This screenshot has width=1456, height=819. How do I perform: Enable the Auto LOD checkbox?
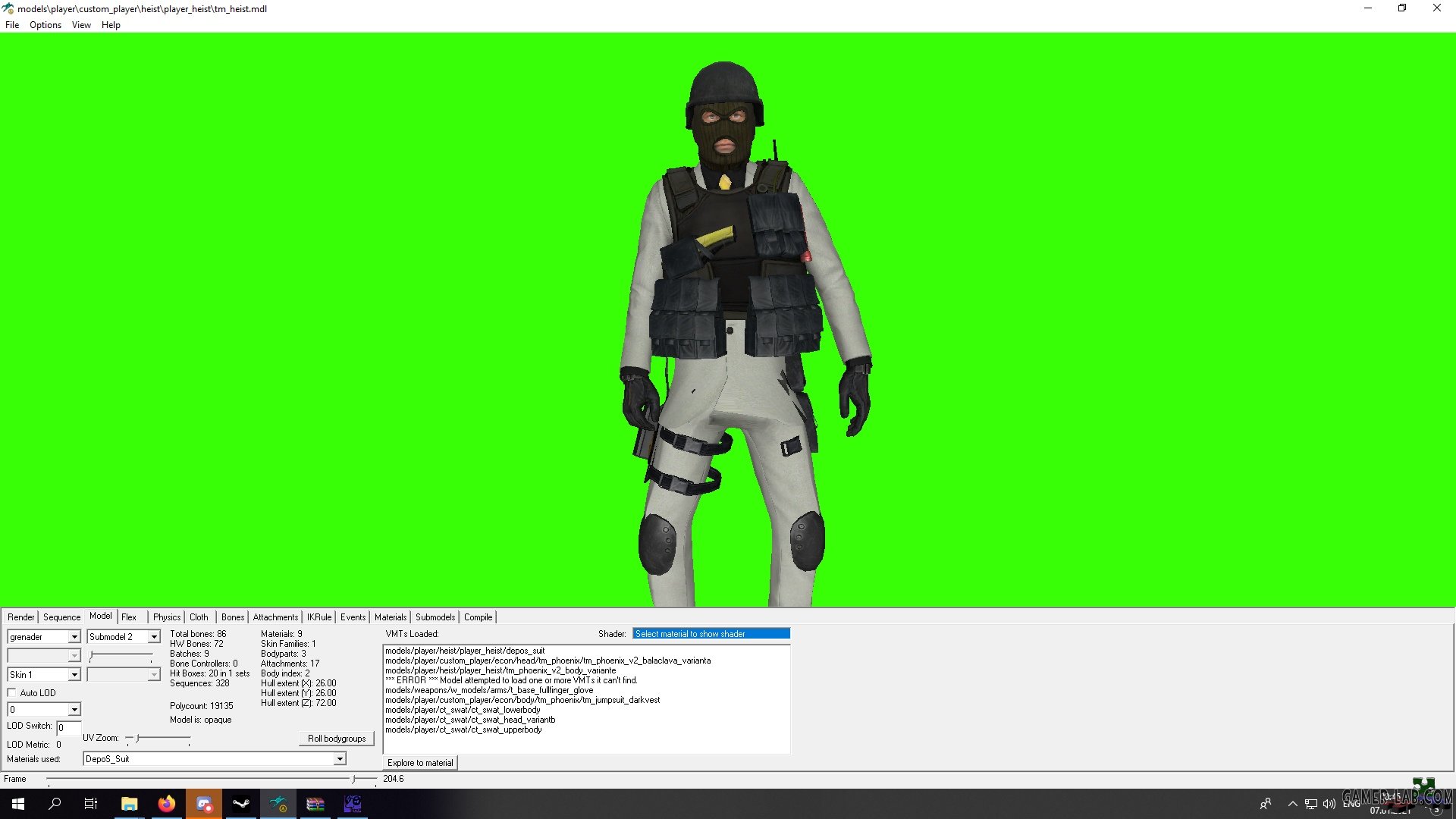(x=11, y=693)
